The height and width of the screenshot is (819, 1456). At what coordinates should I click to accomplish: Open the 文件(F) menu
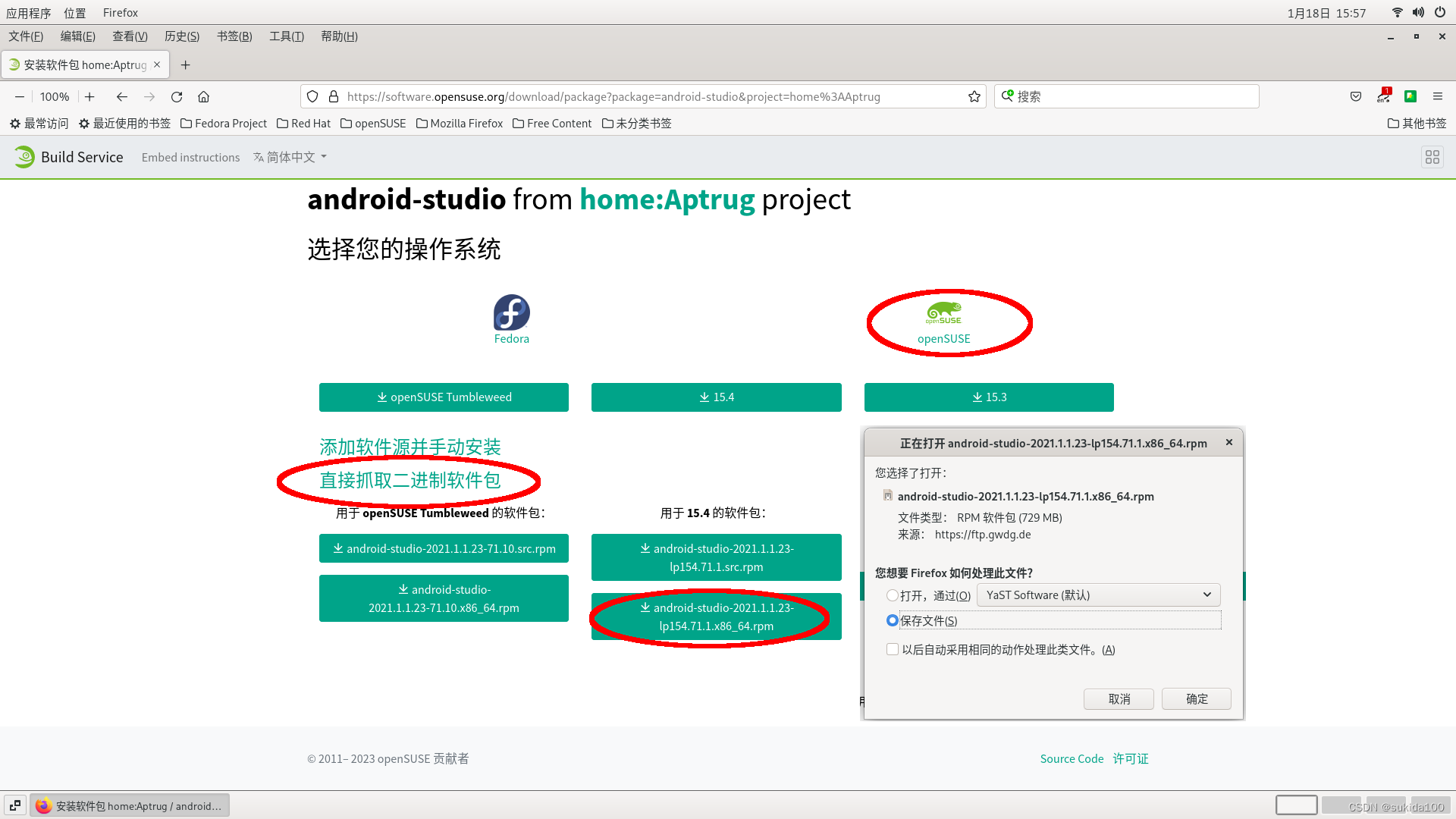click(x=26, y=36)
